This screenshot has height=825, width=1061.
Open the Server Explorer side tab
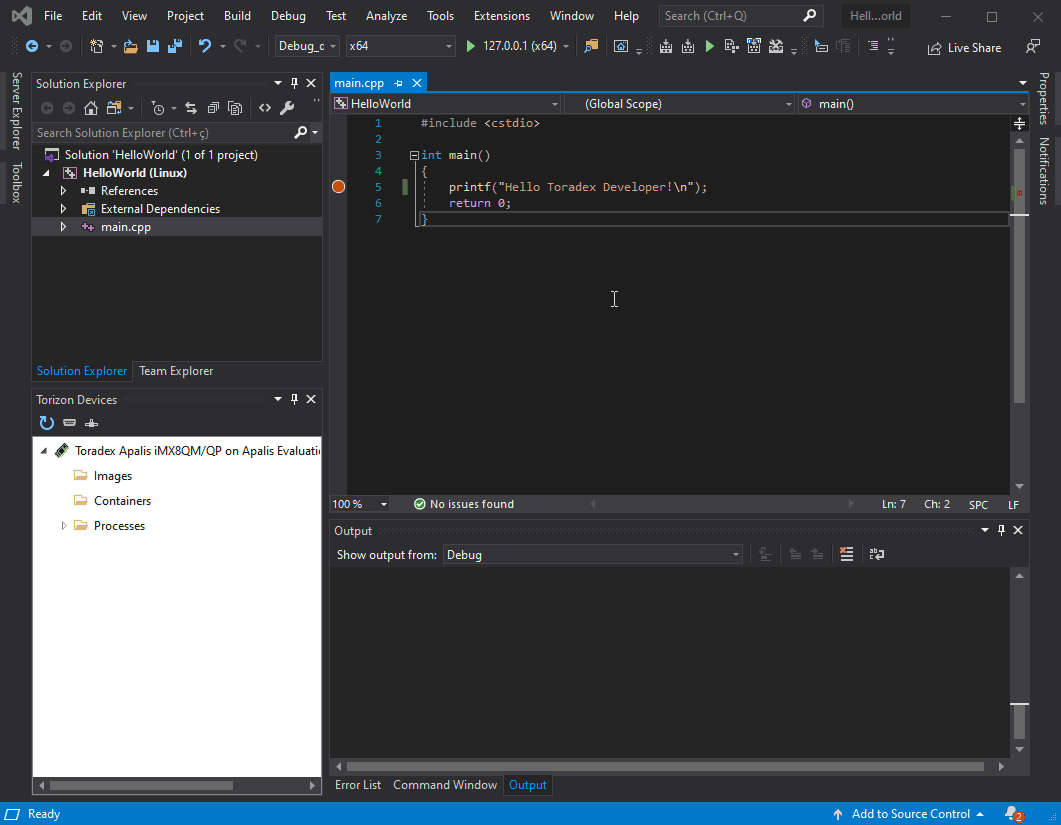[x=17, y=111]
